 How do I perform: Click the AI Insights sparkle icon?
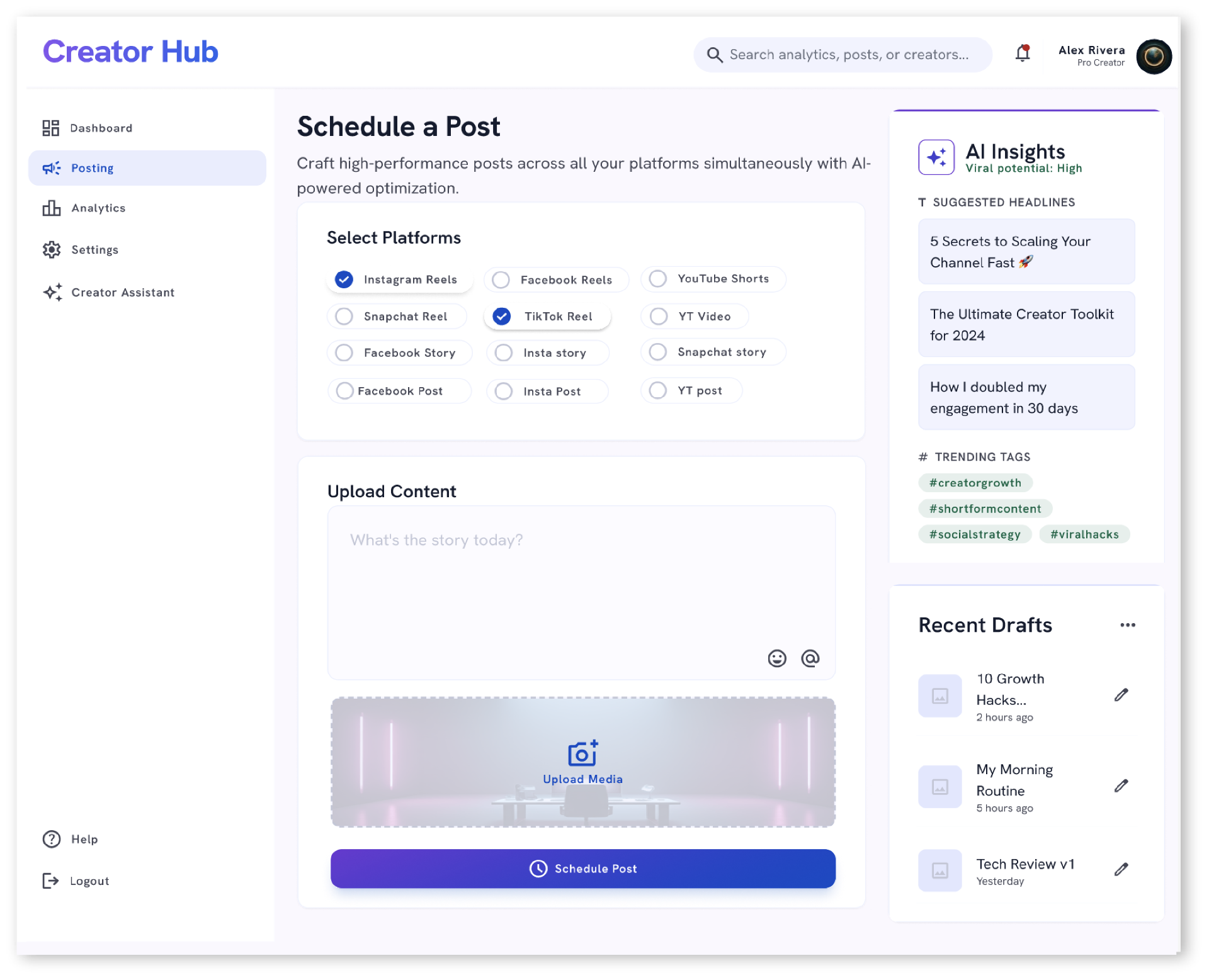936,157
